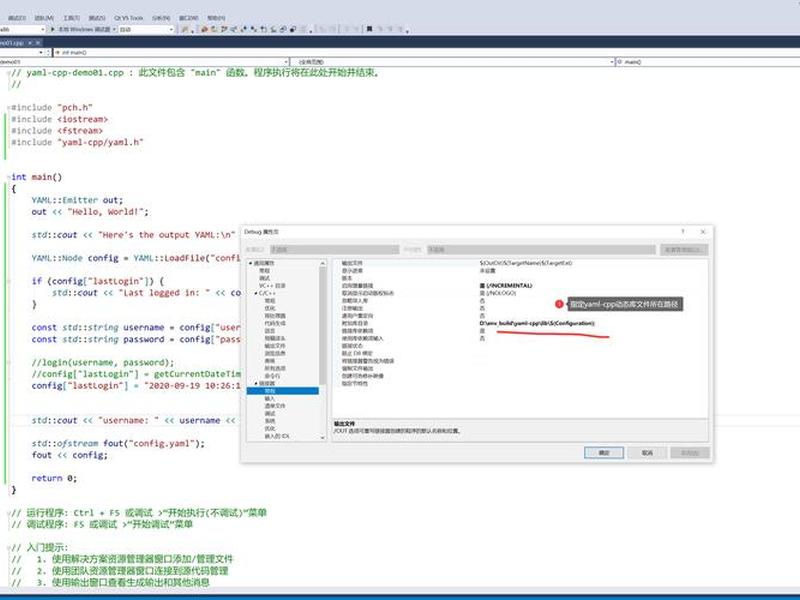Select the 显示进度 property row
This screenshot has height=600, width=800.
[x=520, y=271]
